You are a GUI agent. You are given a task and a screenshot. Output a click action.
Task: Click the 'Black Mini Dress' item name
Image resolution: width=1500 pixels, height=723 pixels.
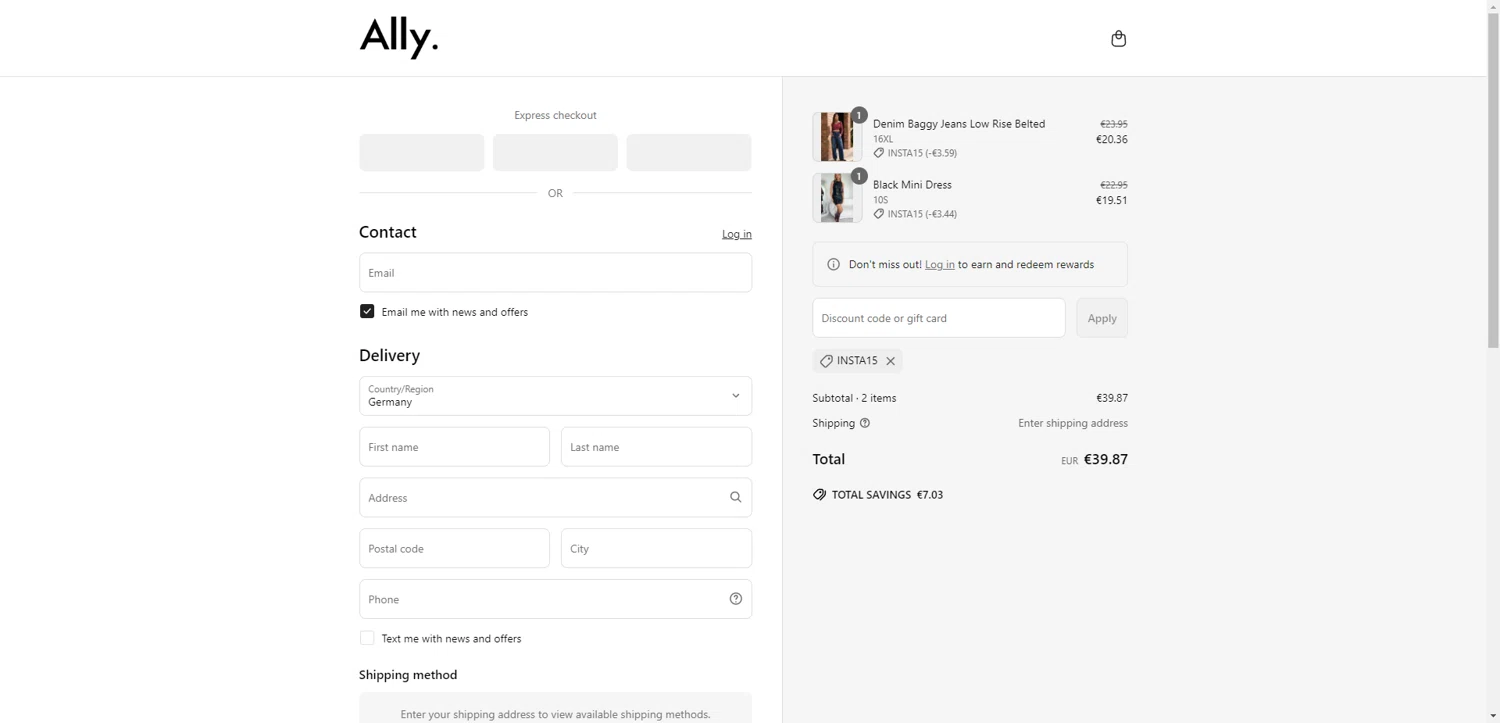click(x=912, y=185)
